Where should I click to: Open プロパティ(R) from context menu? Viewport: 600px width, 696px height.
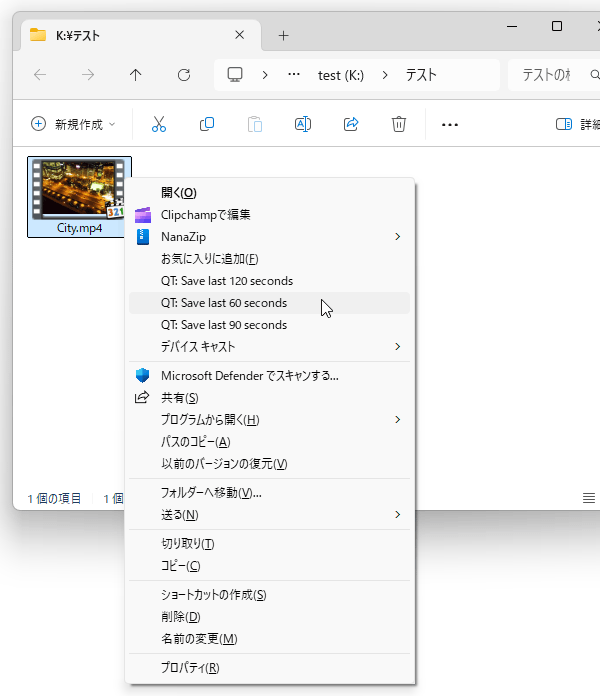[269, 668]
